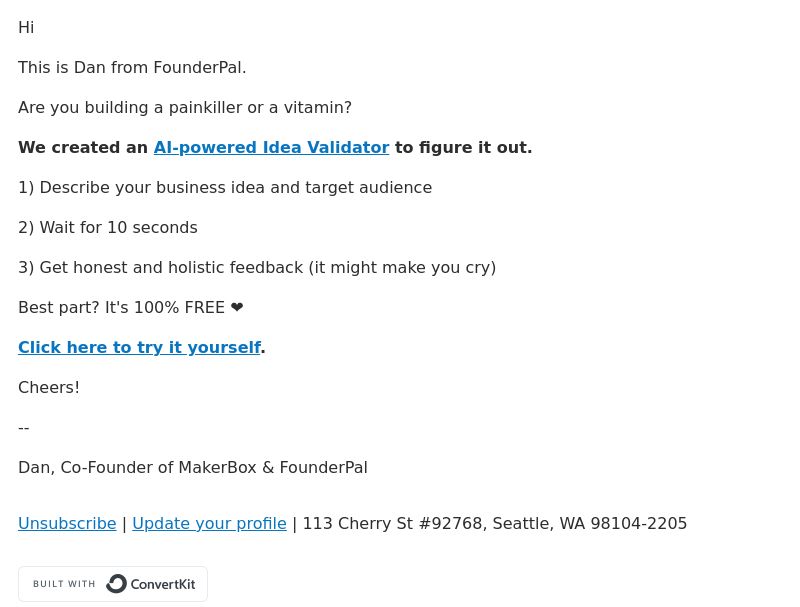Click the ConvertKit wordmark in the badge
Screen dimensions: 800x607
click(x=163, y=584)
